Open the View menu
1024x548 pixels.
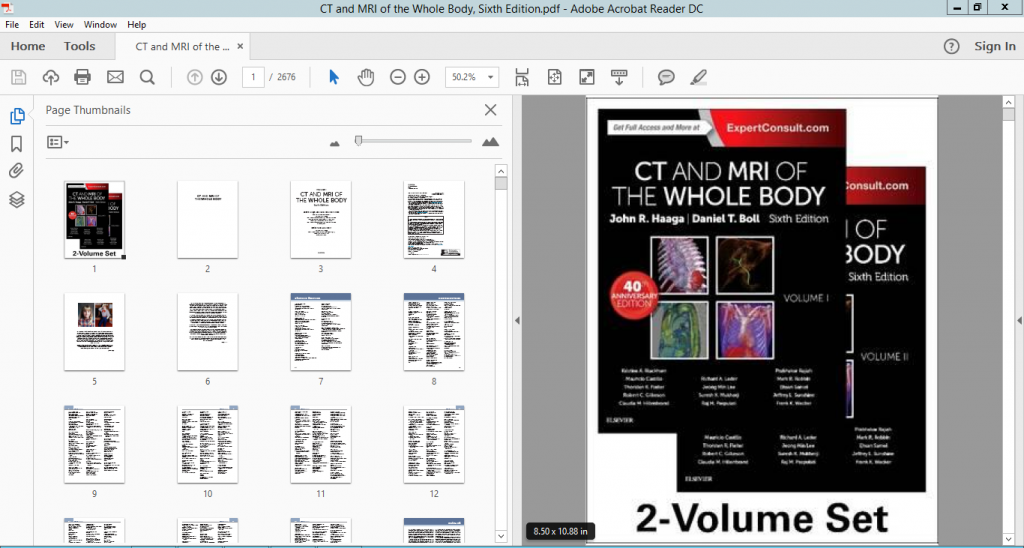coord(64,25)
